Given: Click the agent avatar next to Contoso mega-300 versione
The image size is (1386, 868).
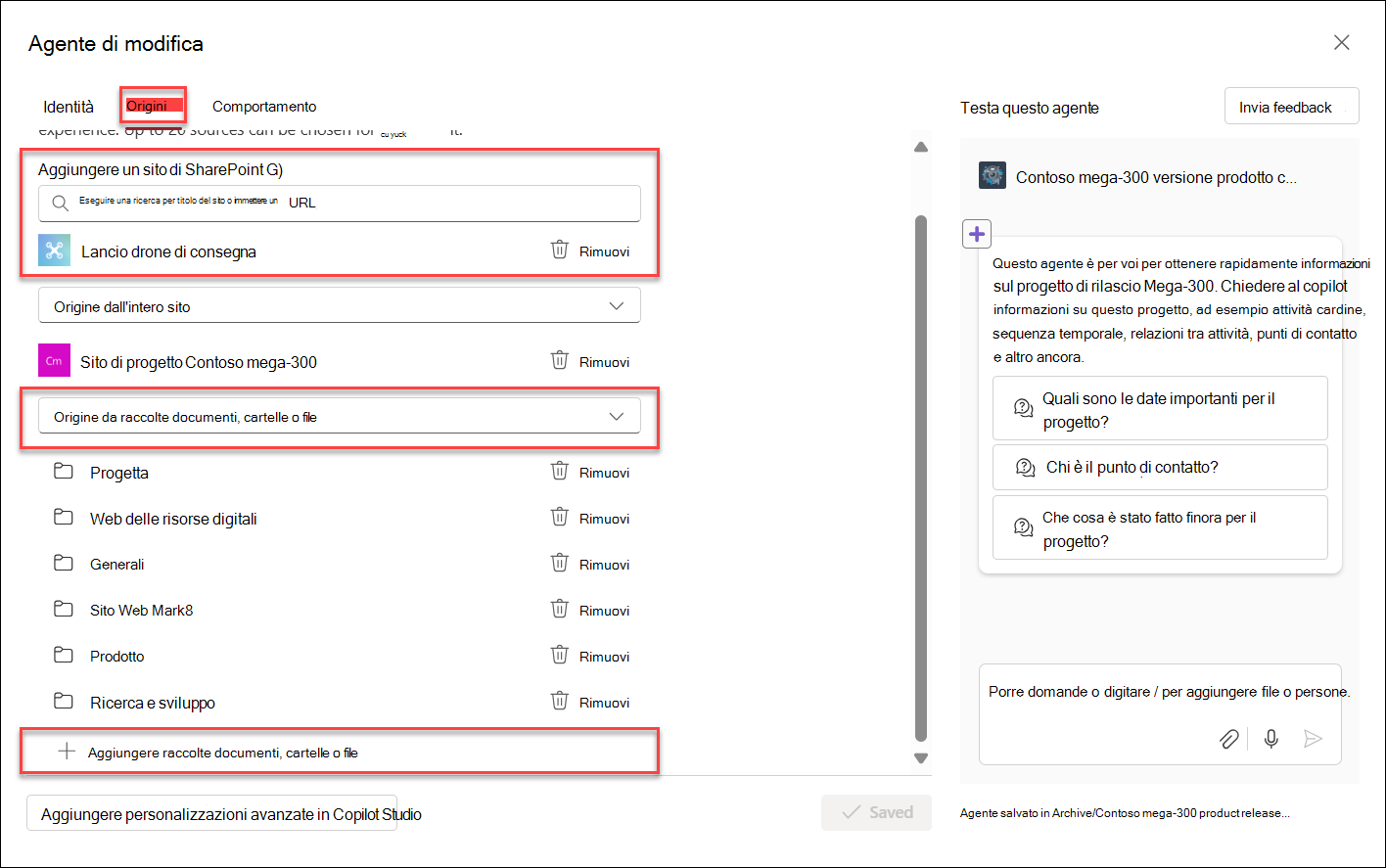Looking at the screenshot, I should 993,176.
